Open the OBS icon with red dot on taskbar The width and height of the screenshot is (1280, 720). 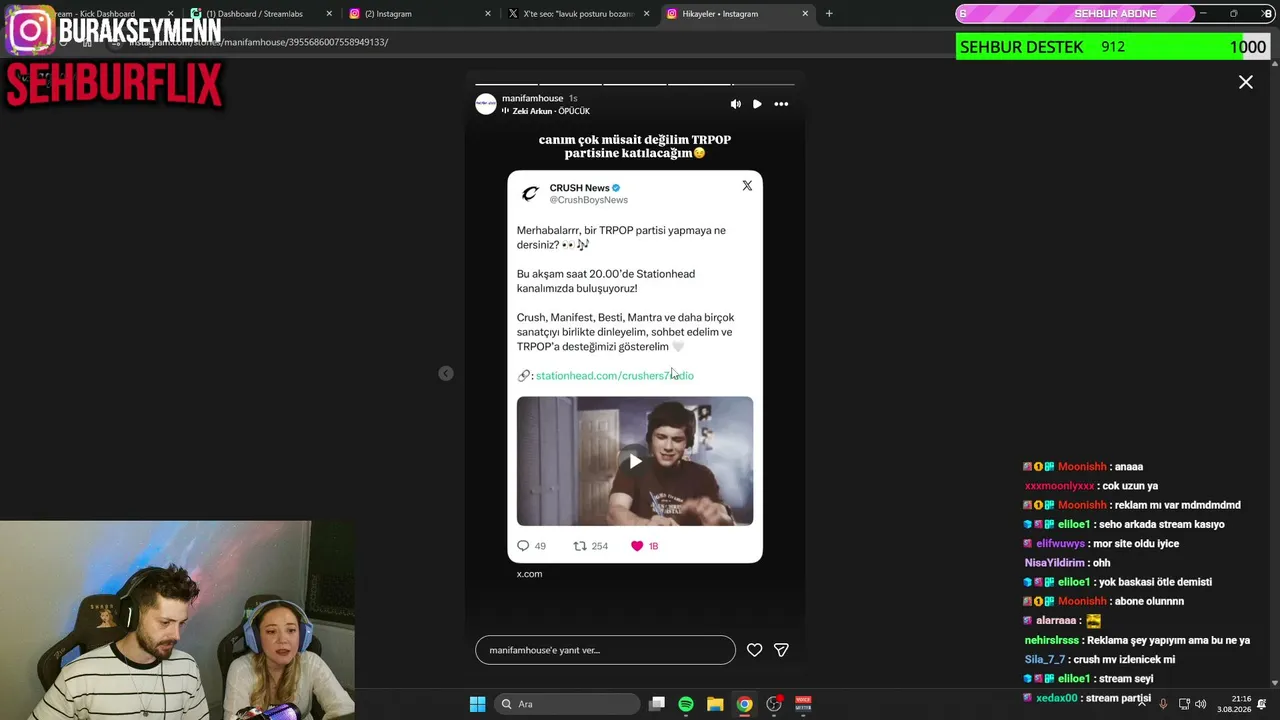coord(774,704)
